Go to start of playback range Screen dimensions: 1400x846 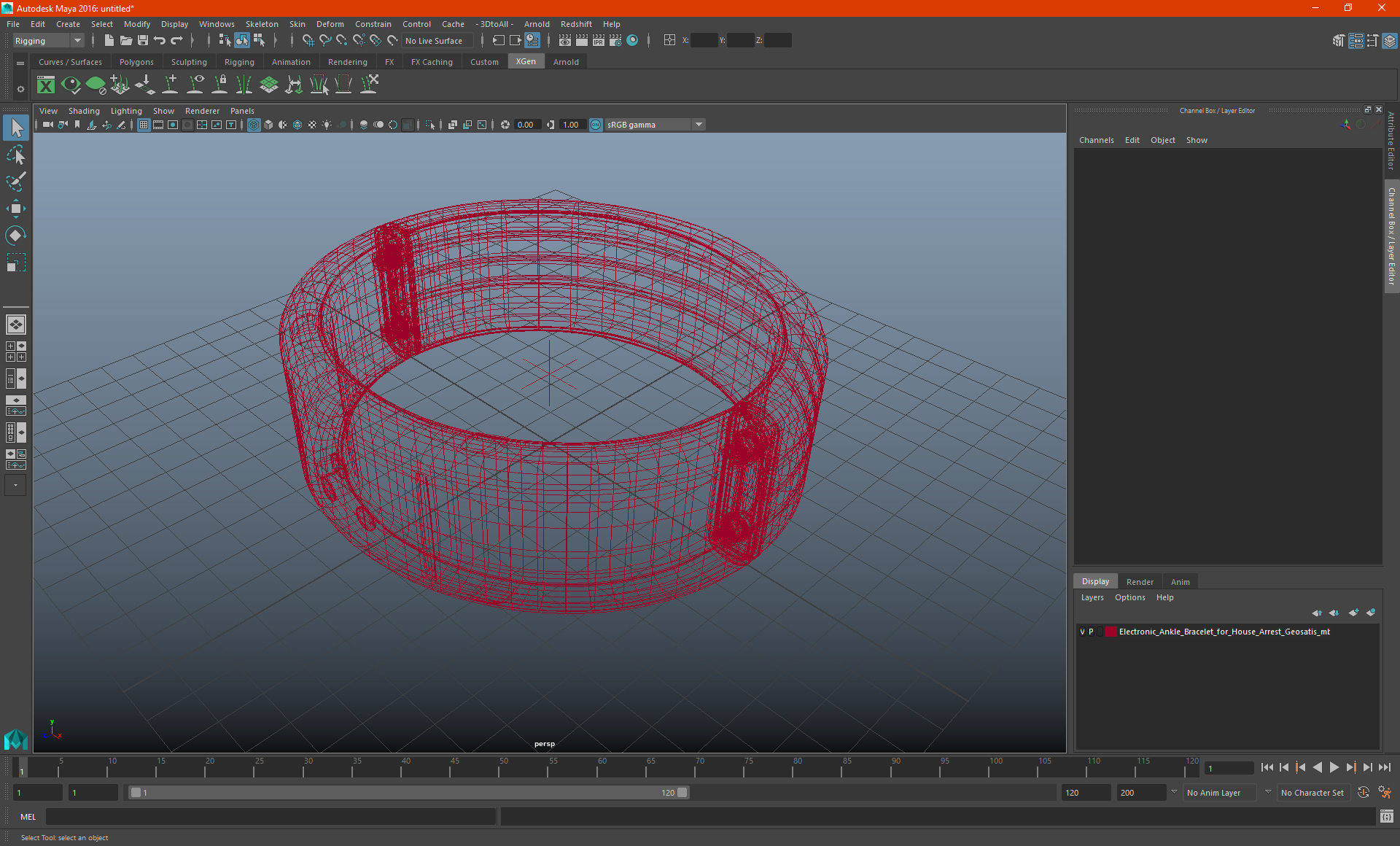tap(1267, 767)
